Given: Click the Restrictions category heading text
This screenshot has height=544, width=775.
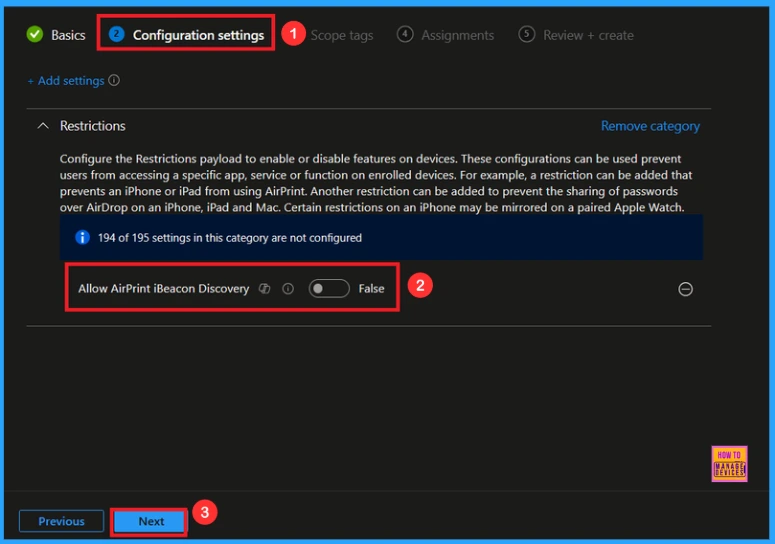Looking at the screenshot, I should [x=93, y=126].
